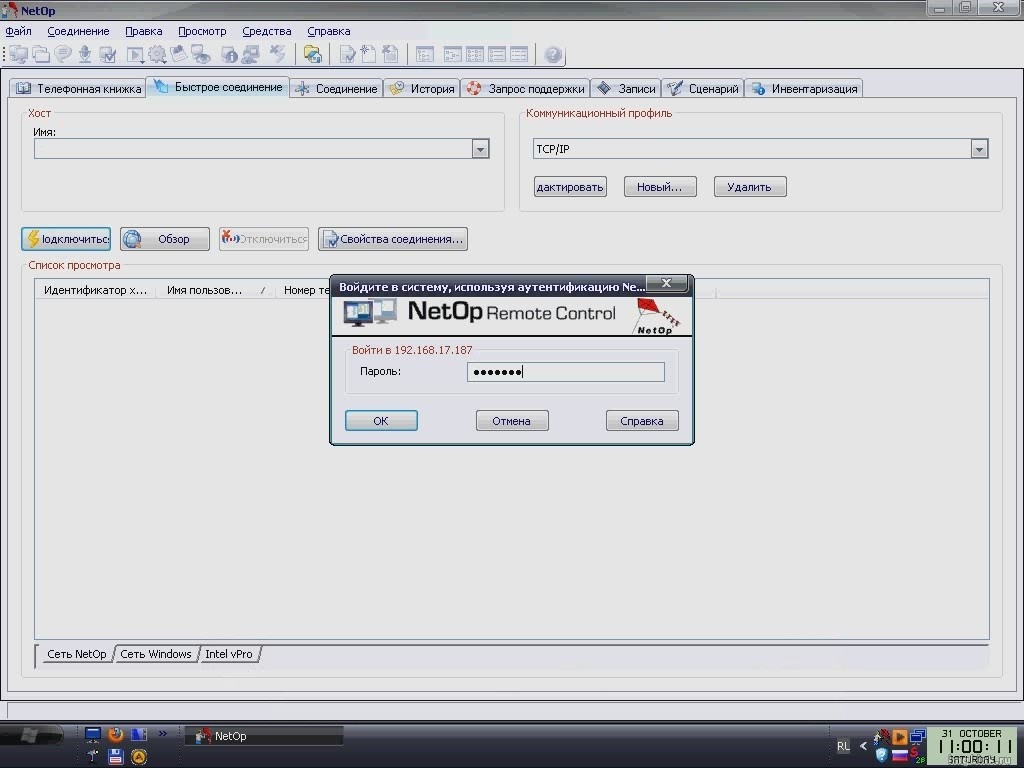
Task: Click the Редактировать profile button
Action: click(x=570, y=187)
